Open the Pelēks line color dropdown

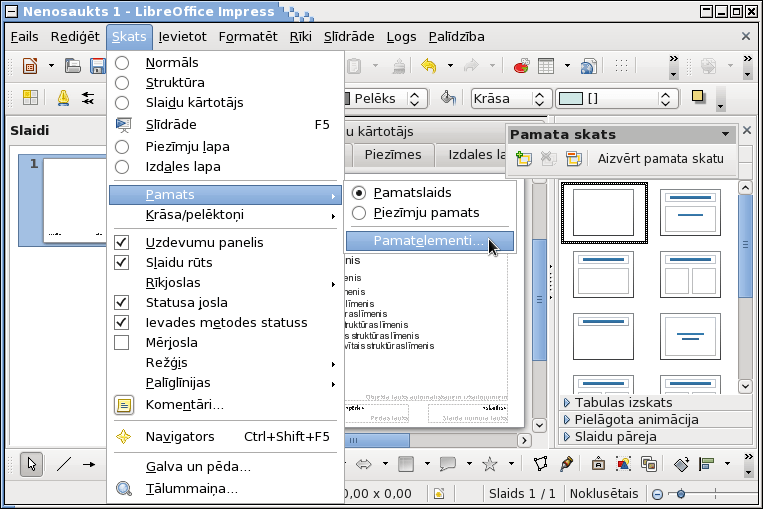(414, 99)
